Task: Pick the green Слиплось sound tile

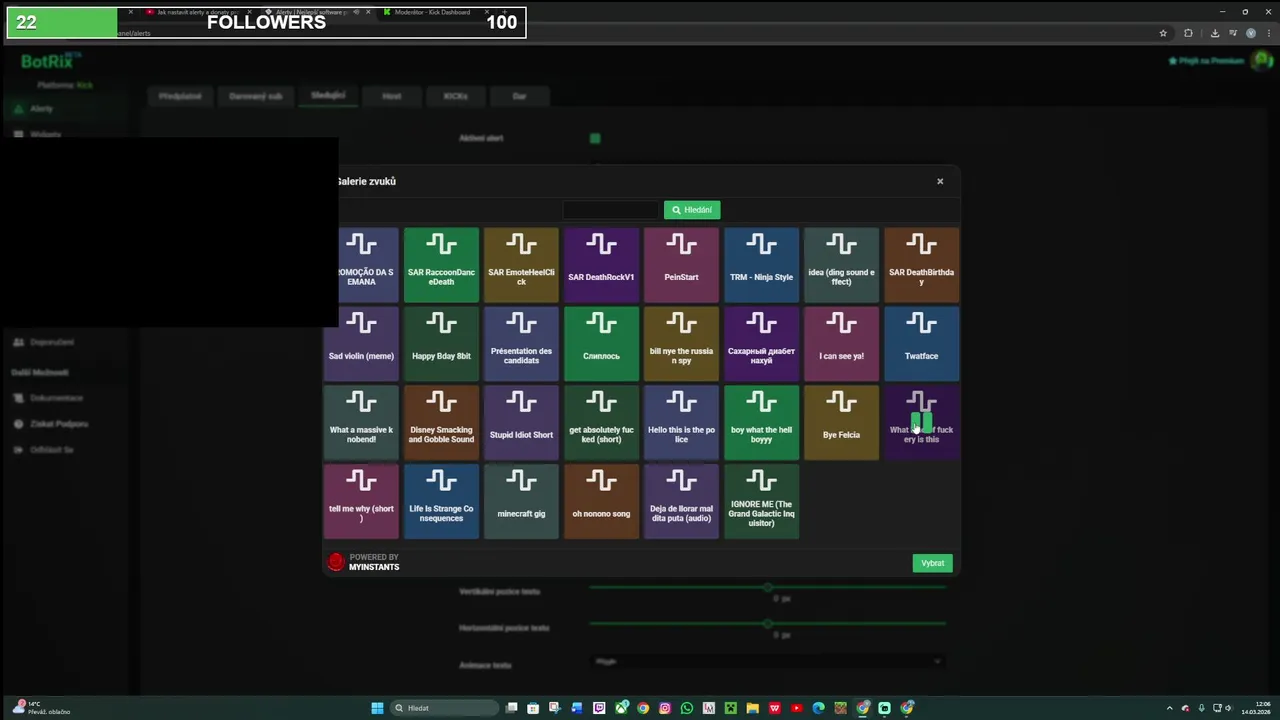Action: click(601, 344)
